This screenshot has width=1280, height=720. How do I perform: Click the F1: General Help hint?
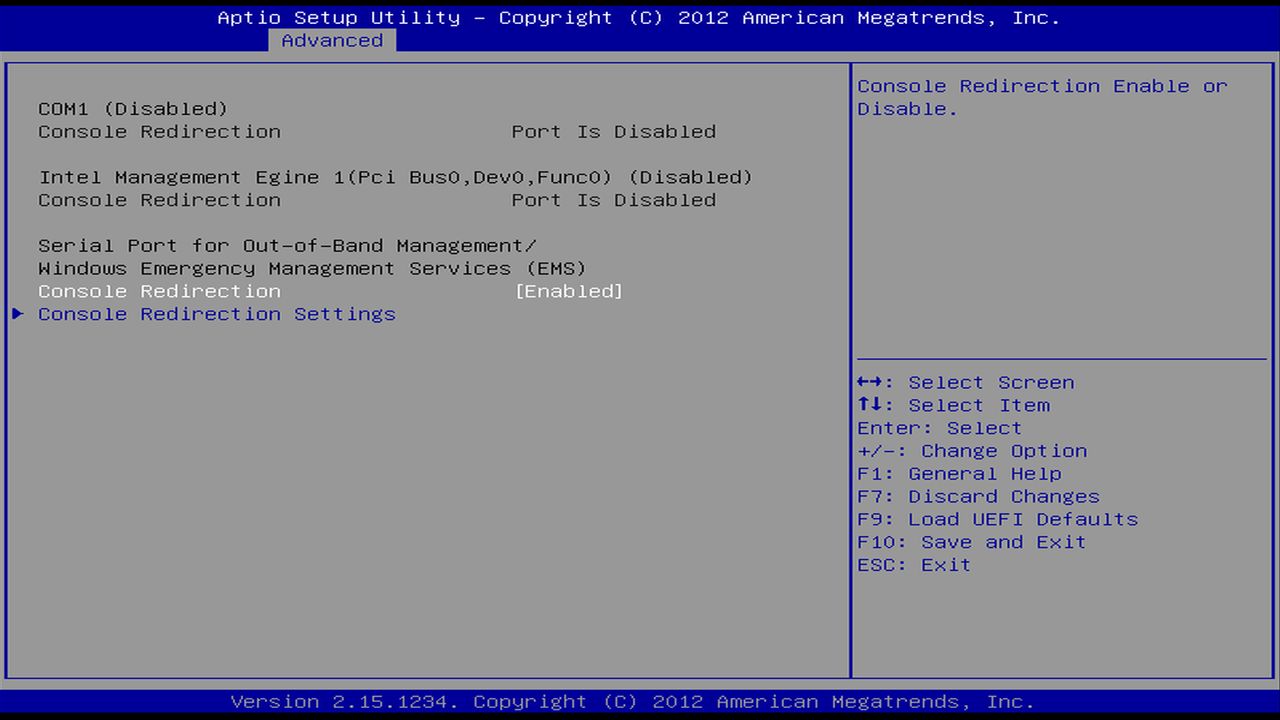[960, 474]
